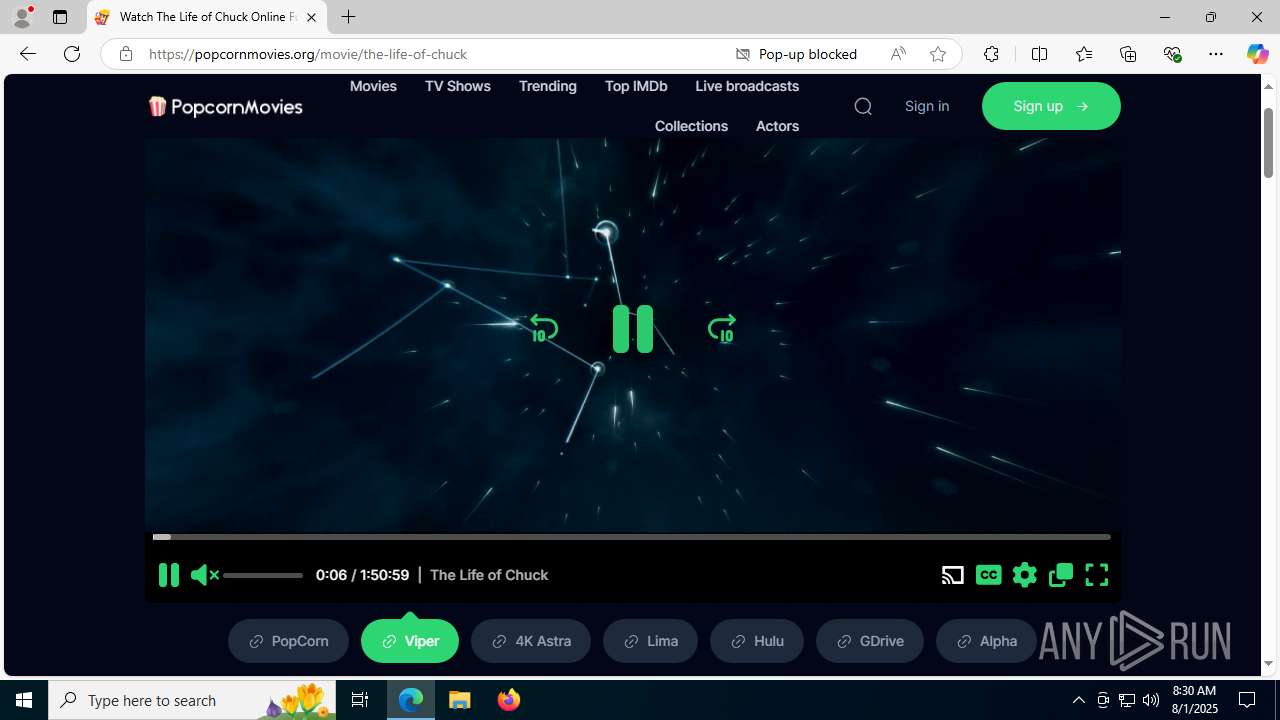Click the address bar URL
This screenshot has width=1280, height=720.
(x=308, y=54)
